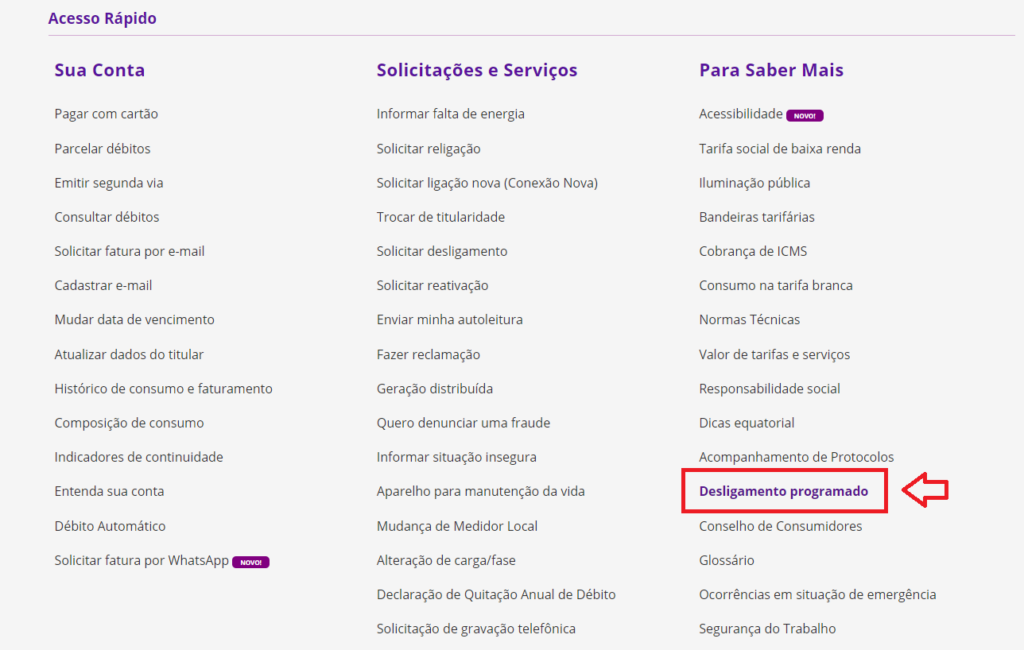
Task: Open Pagar com cartão link
Action: click(x=106, y=114)
